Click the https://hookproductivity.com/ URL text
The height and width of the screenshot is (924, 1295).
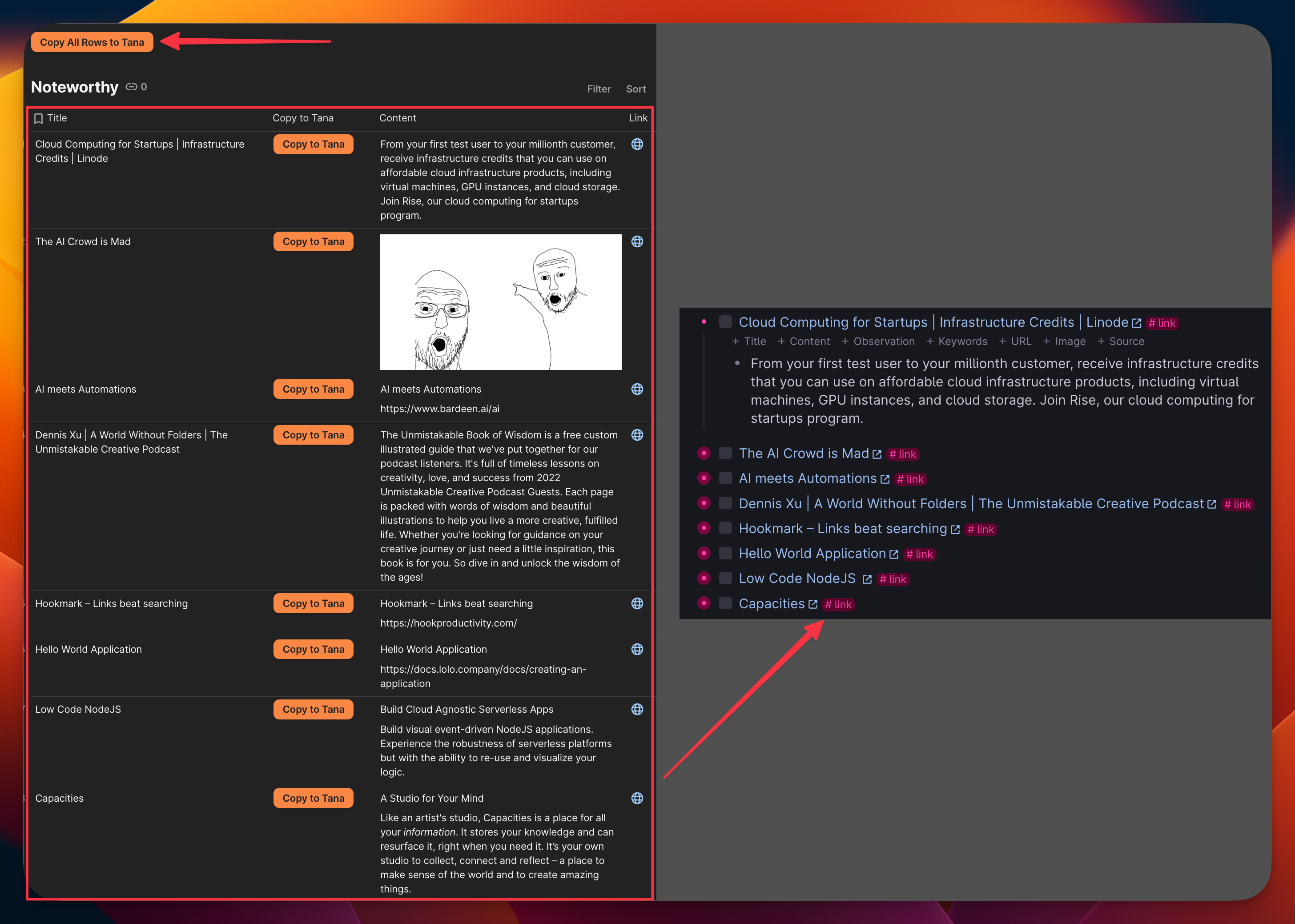pyautogui.click(x=448, y=623)
